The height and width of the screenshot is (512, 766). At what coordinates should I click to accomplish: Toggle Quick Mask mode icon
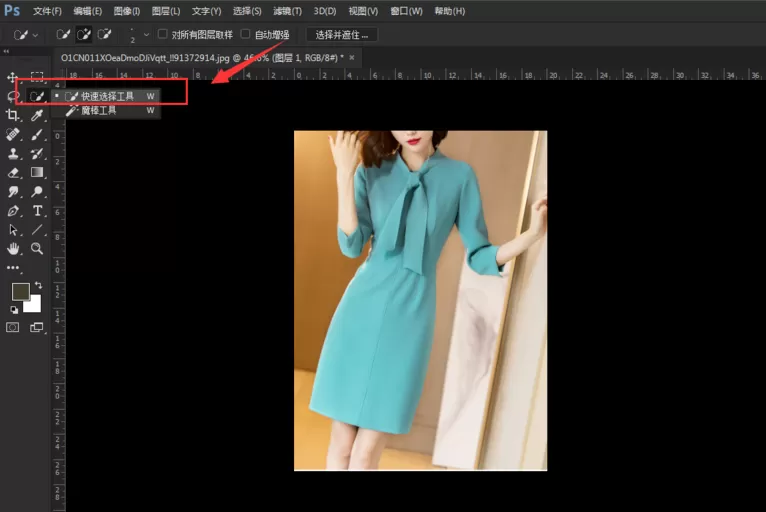(13, 327)
